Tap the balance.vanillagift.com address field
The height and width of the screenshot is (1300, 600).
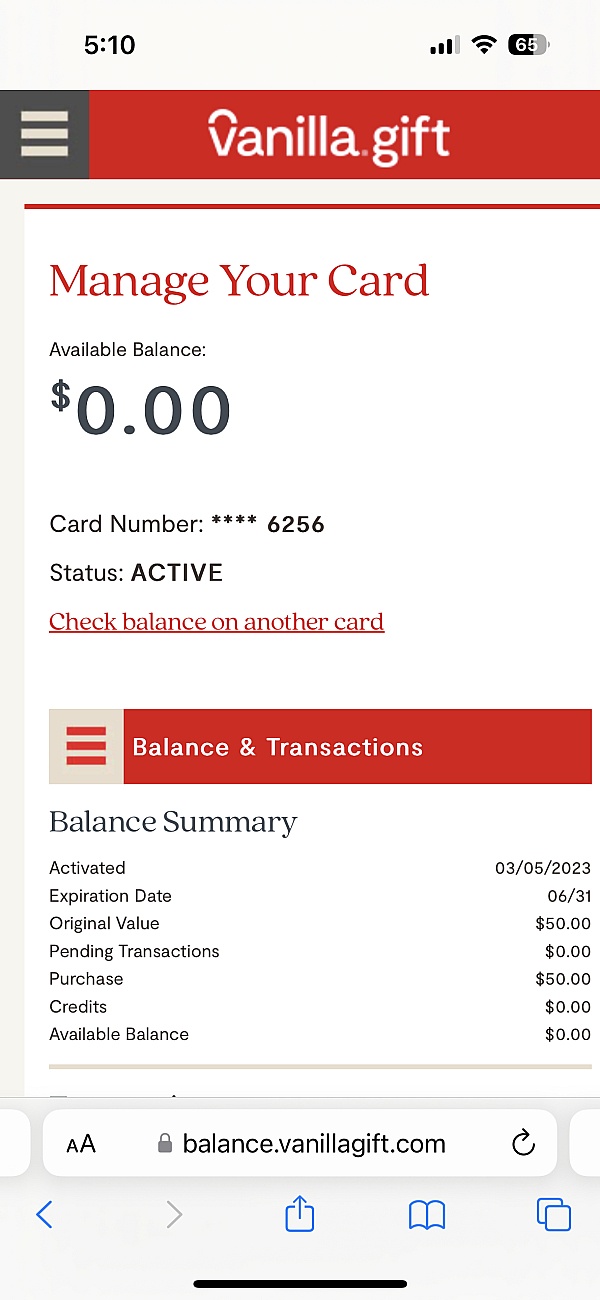coord(313,1144)
